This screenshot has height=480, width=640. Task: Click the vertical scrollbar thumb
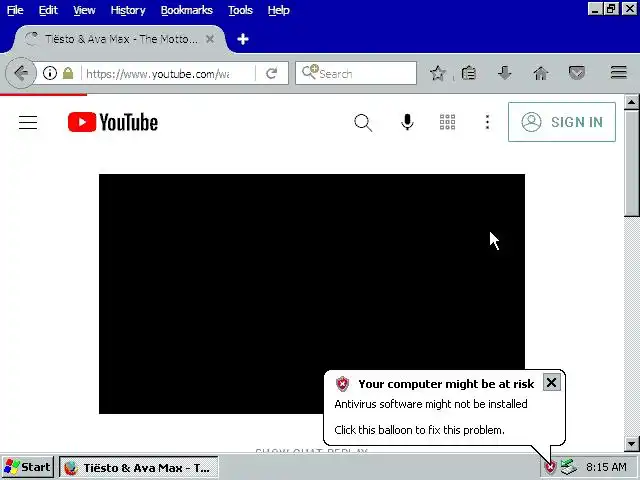pos(632,163)
